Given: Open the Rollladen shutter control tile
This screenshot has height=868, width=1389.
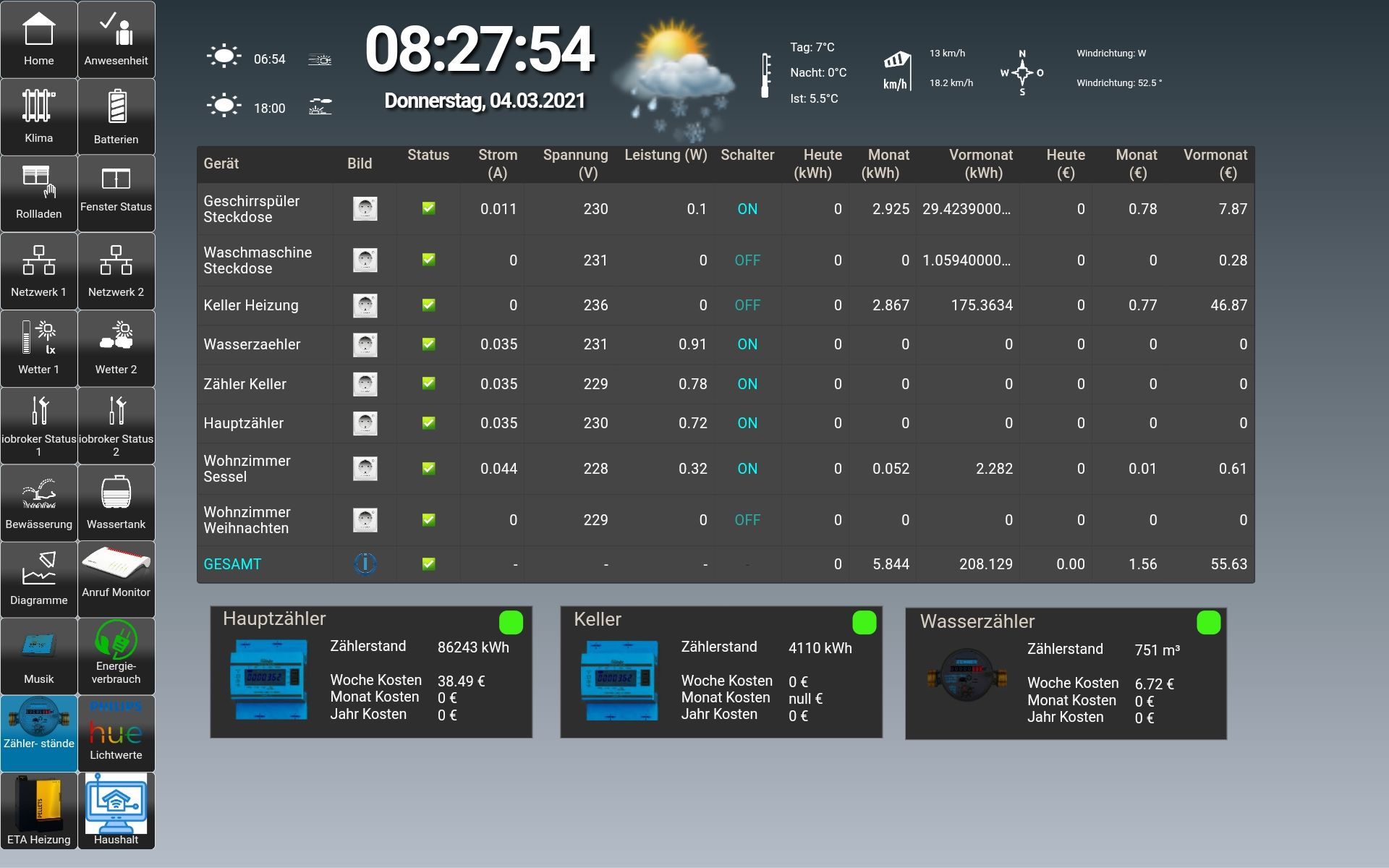Looking at the screenshot, I should click(x=39, y=194).
